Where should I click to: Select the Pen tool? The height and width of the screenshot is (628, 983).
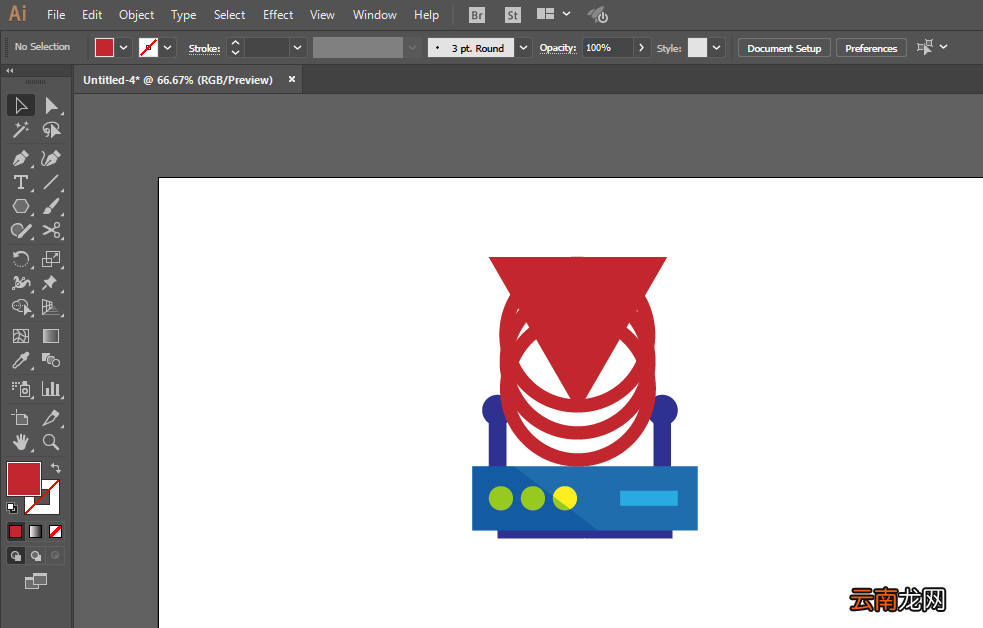[x=21, y=158]
